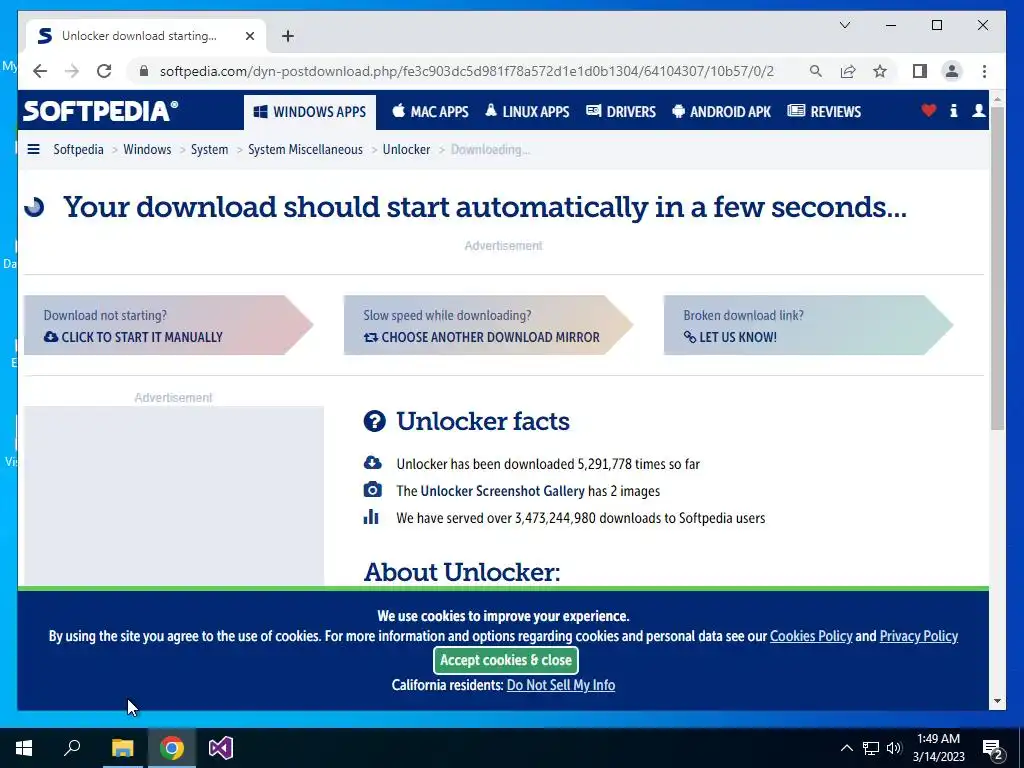Share this page from address bar
1024x768 pixels.
(848, 71)
